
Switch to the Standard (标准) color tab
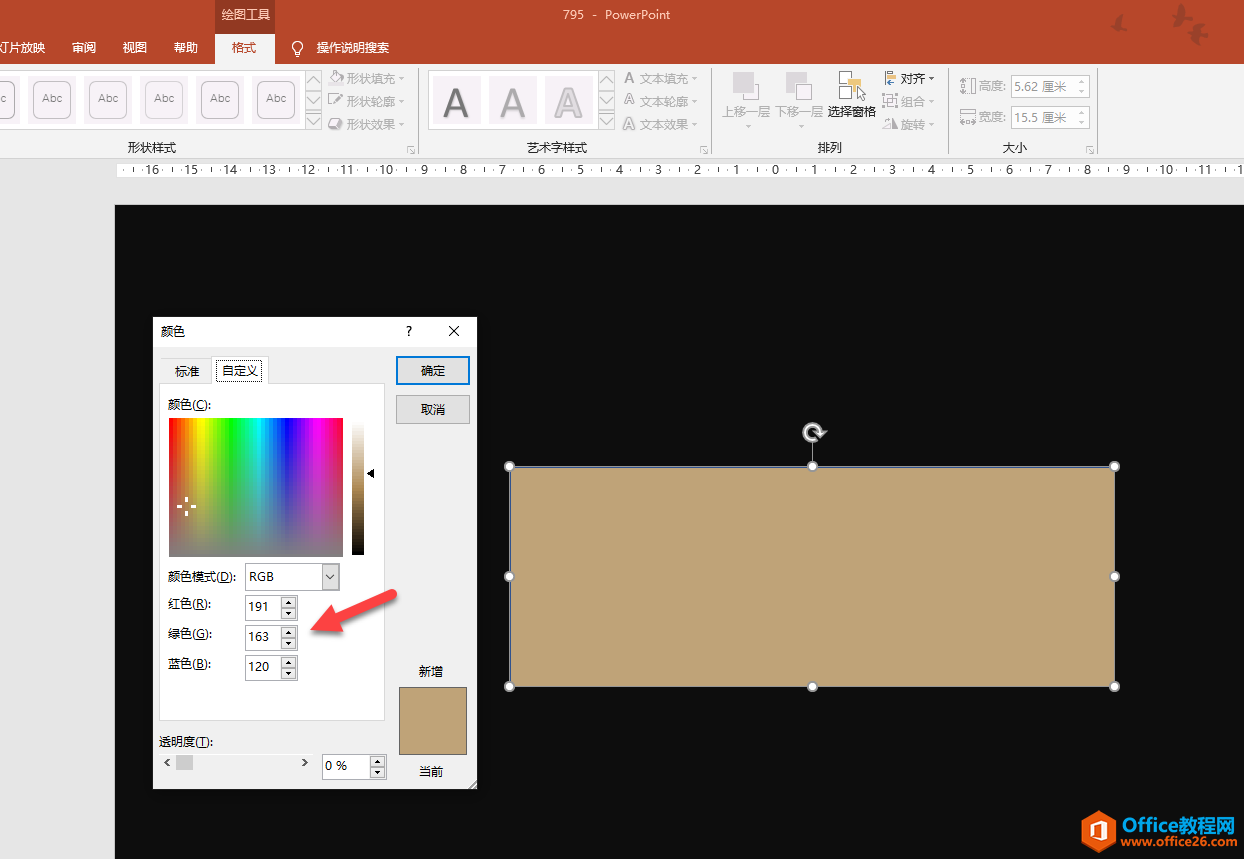(x=187, y=371)
